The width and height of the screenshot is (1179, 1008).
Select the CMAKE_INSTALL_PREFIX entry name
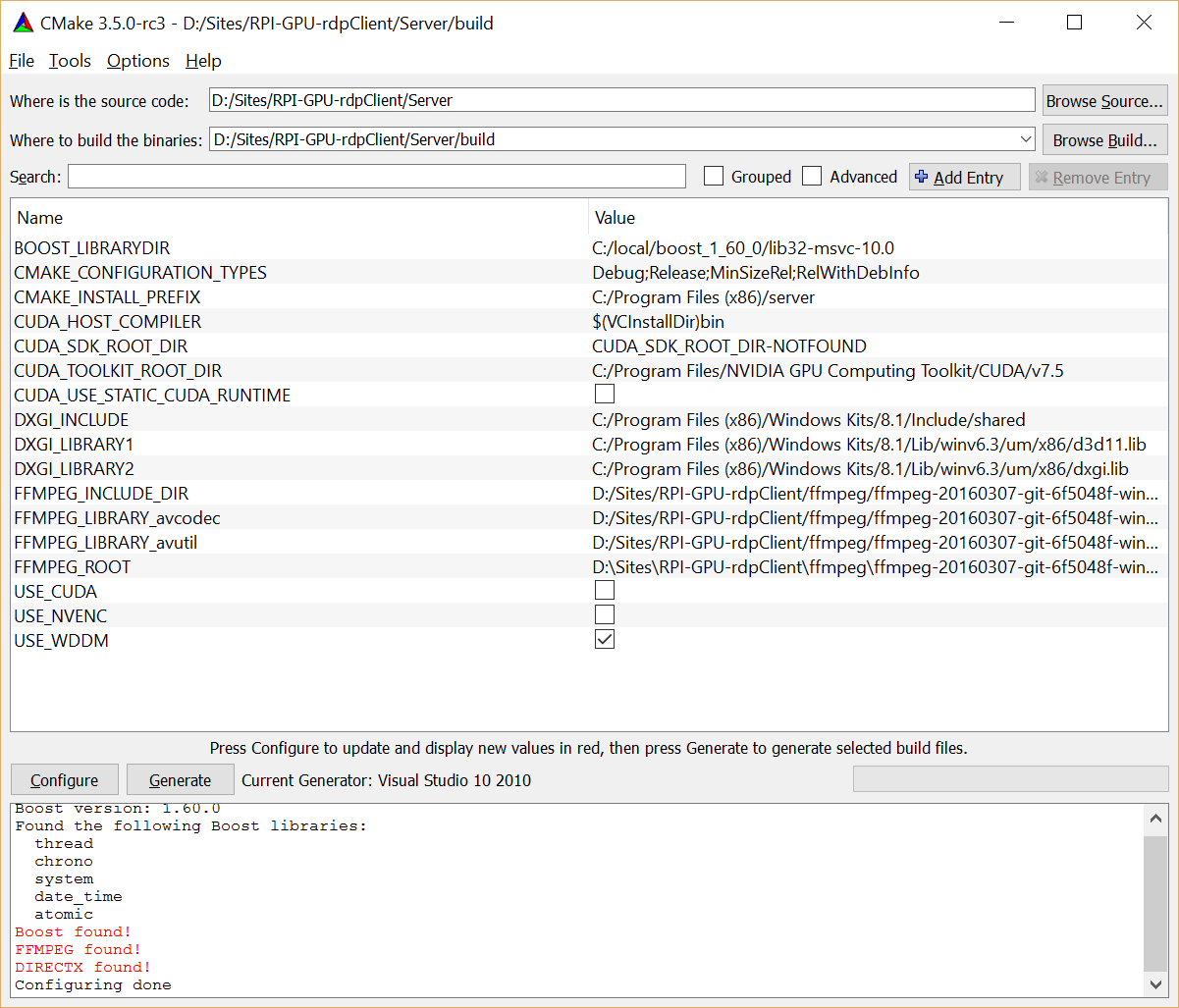point(107,297)
